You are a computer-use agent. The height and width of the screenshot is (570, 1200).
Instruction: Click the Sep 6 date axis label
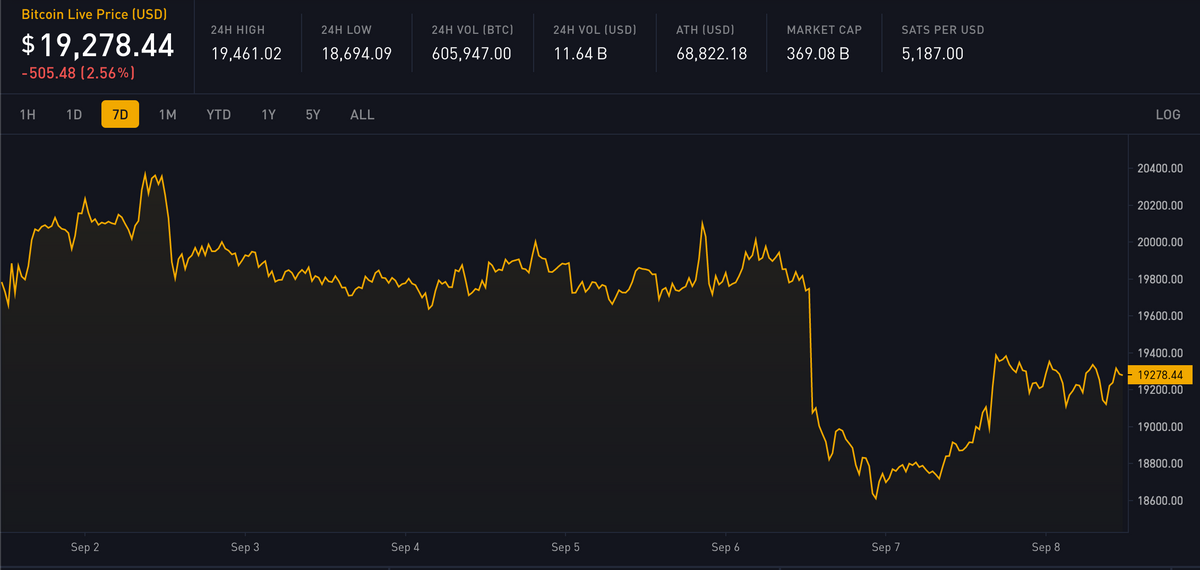point(725,547)
